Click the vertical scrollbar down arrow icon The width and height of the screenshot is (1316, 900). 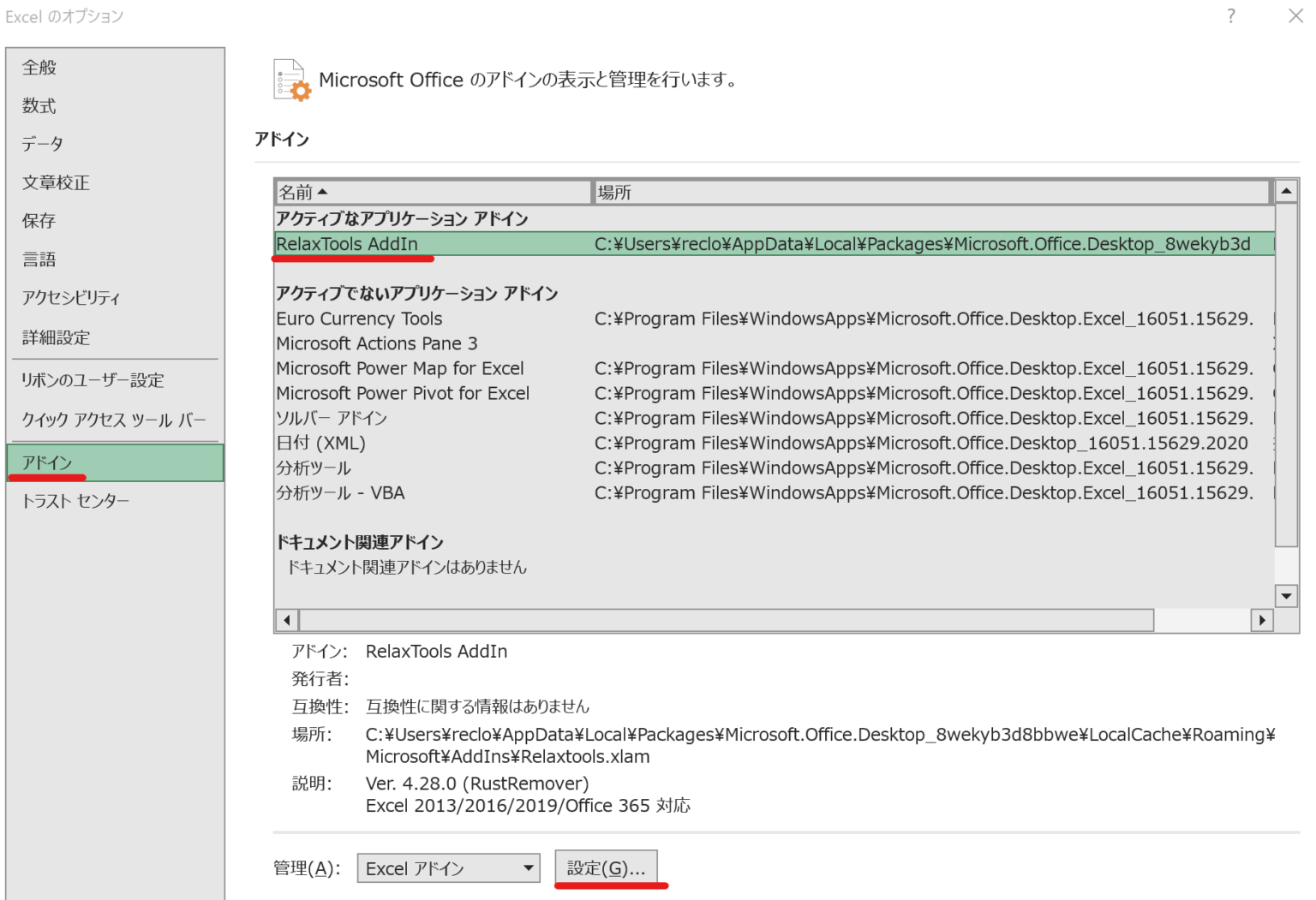coord(1286,596)
